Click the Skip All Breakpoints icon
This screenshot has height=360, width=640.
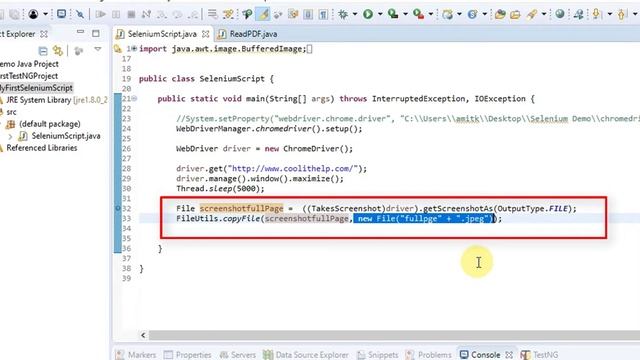pos(80,15)
